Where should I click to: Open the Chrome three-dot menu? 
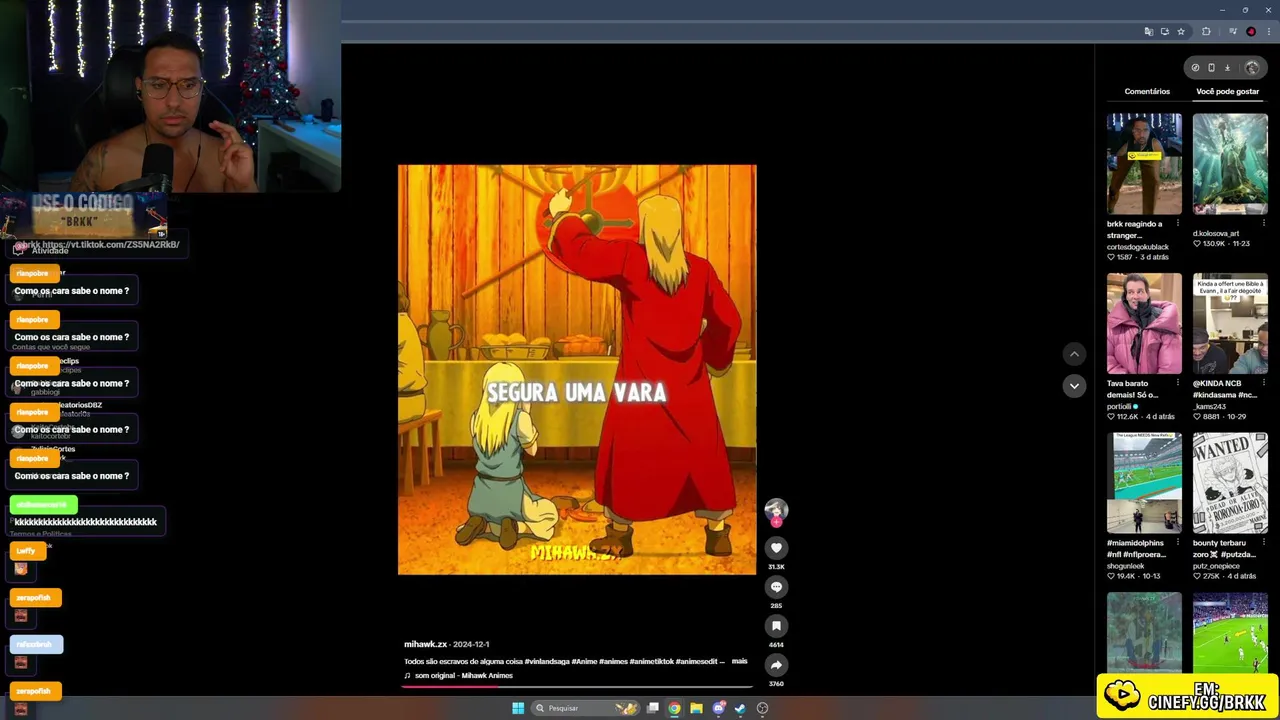click(x=1267, y=32)
